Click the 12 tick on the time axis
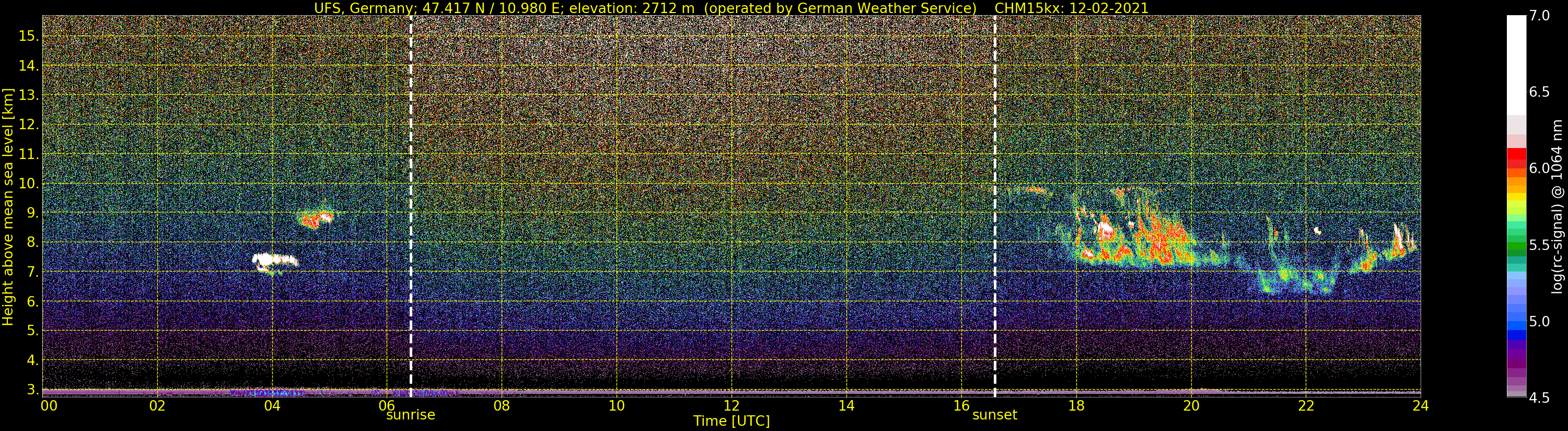The image size is (1568, 431). click(x=731, y=405)
